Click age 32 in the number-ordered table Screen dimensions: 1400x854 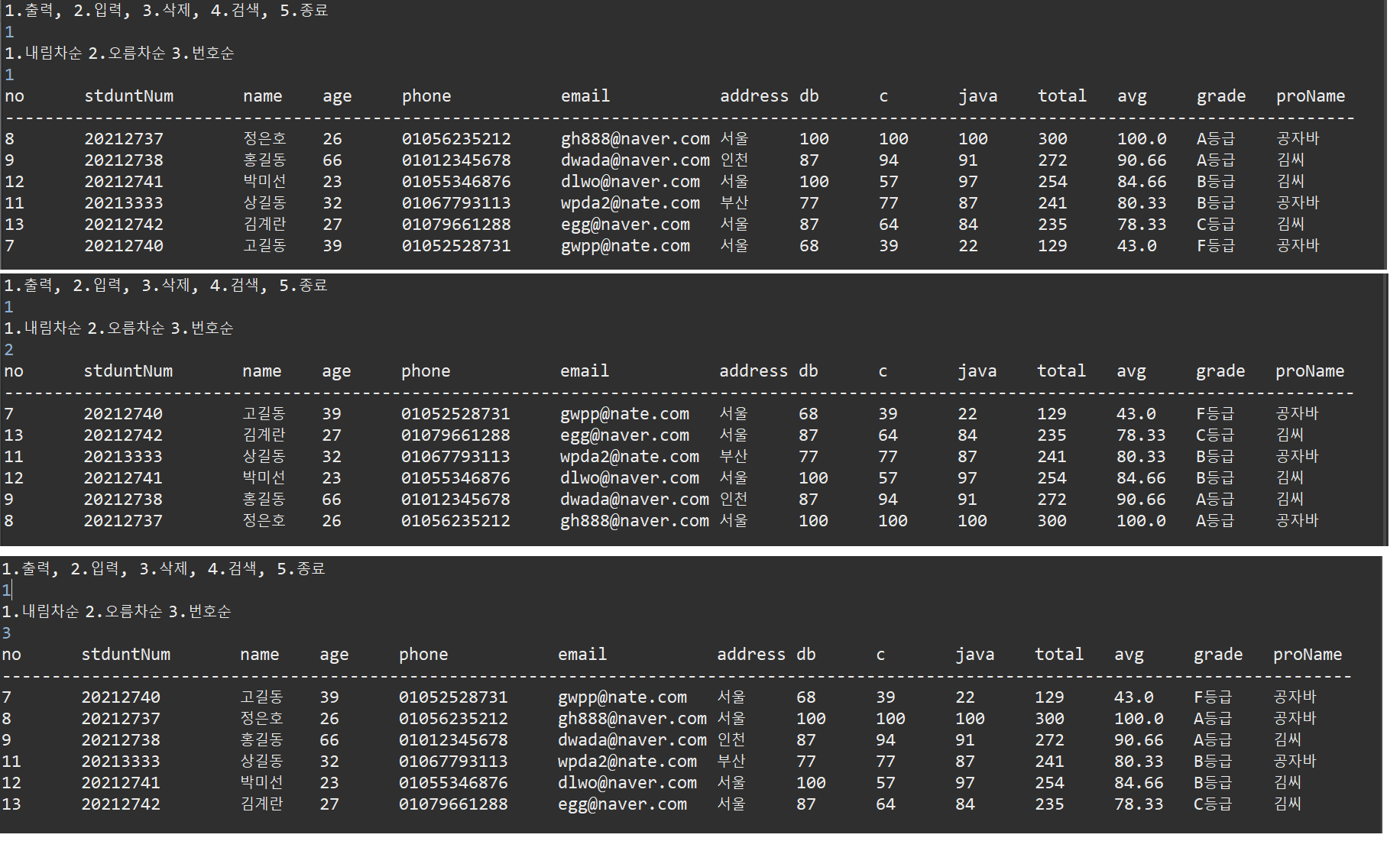(329, 762)
